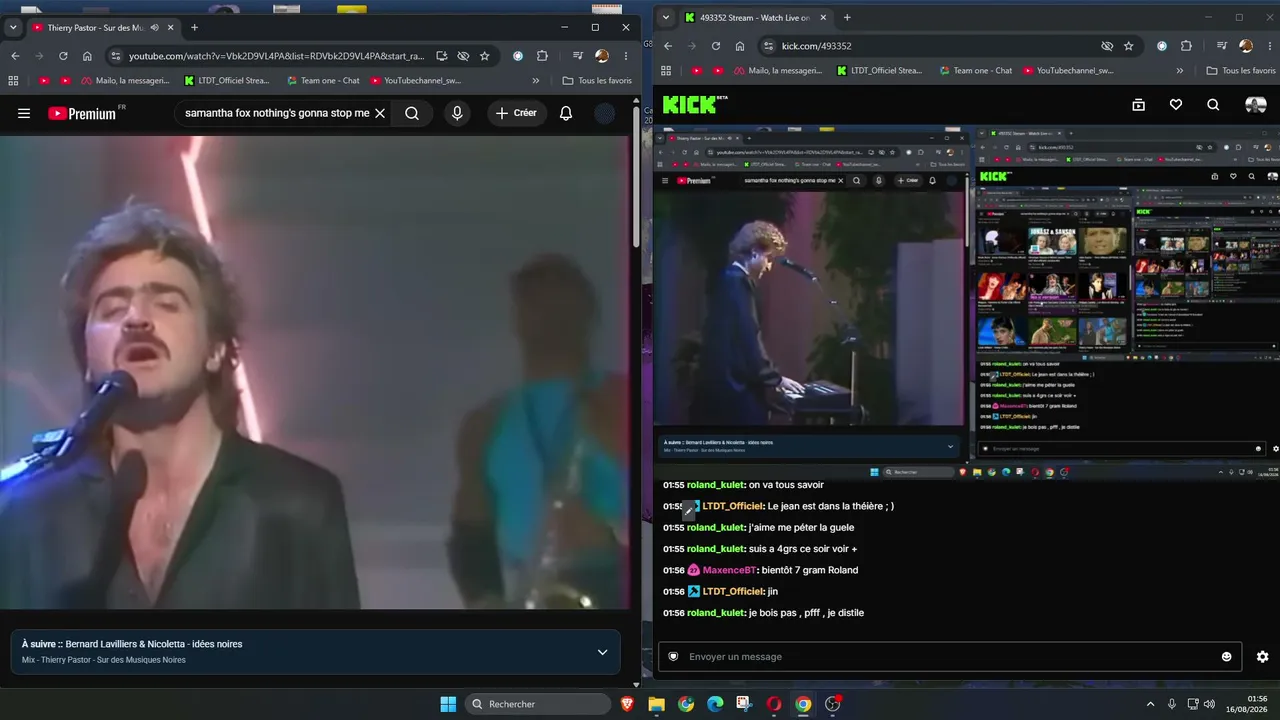Open chat identity shield in message box
The height and width of the screenshot is (720, 1280).
click(673, 656)
